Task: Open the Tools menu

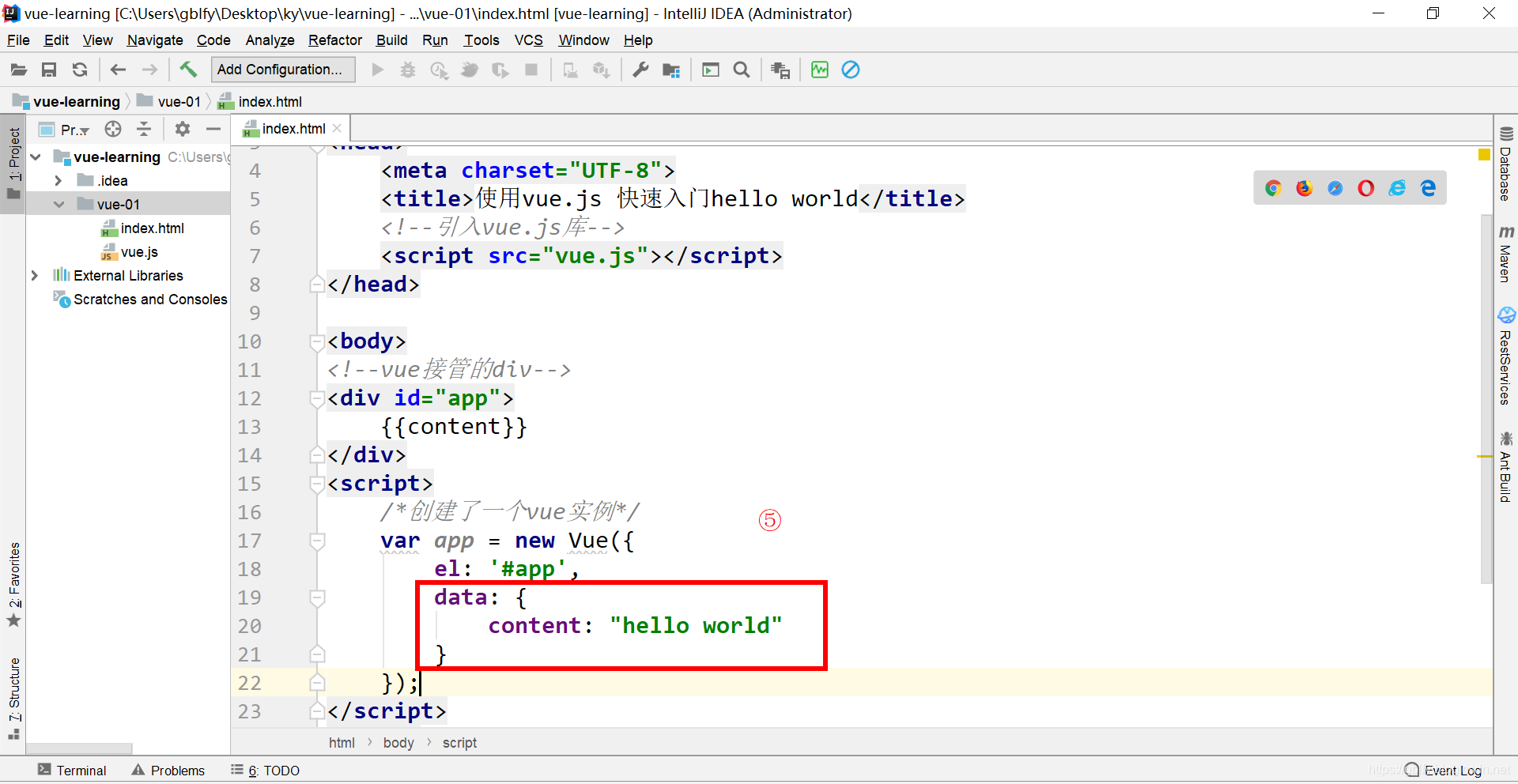Action: tap(481, 40)
